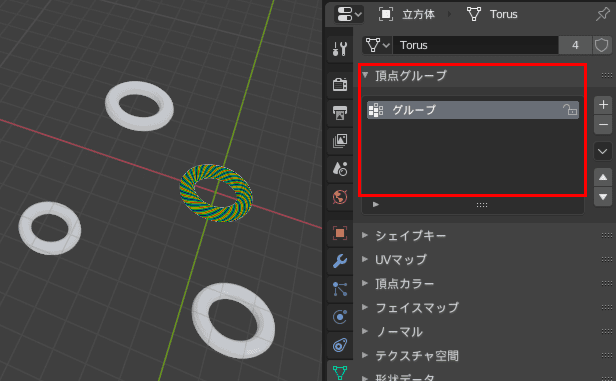Click the Torus mesh breadcrumb

(x=492, y=14)
